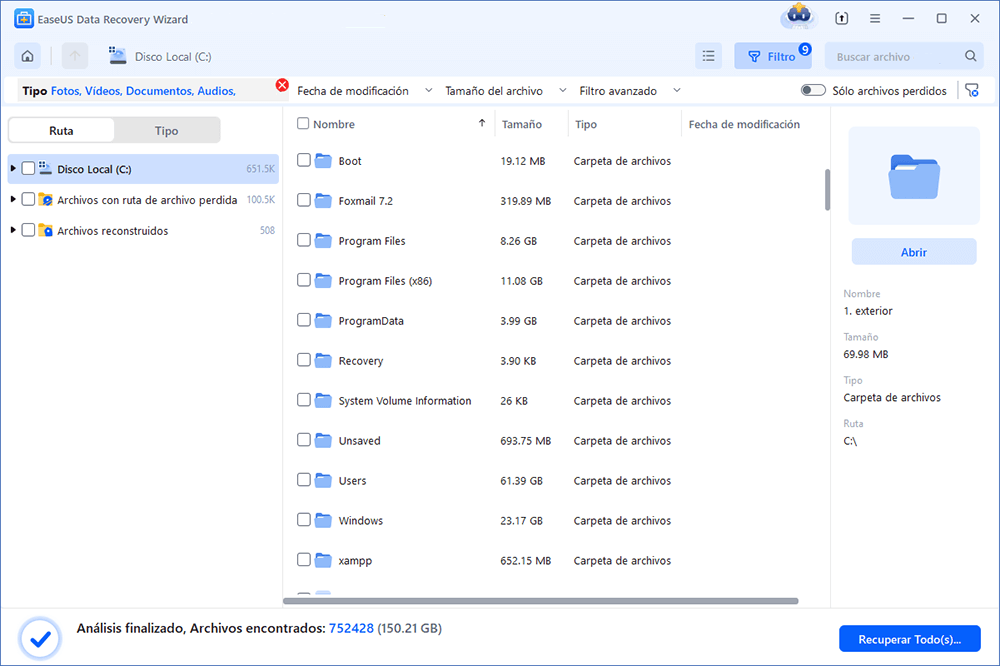Click the ProgramData folder icon
This screenshot has height=666, width=1000.
(x=323, y=320)
